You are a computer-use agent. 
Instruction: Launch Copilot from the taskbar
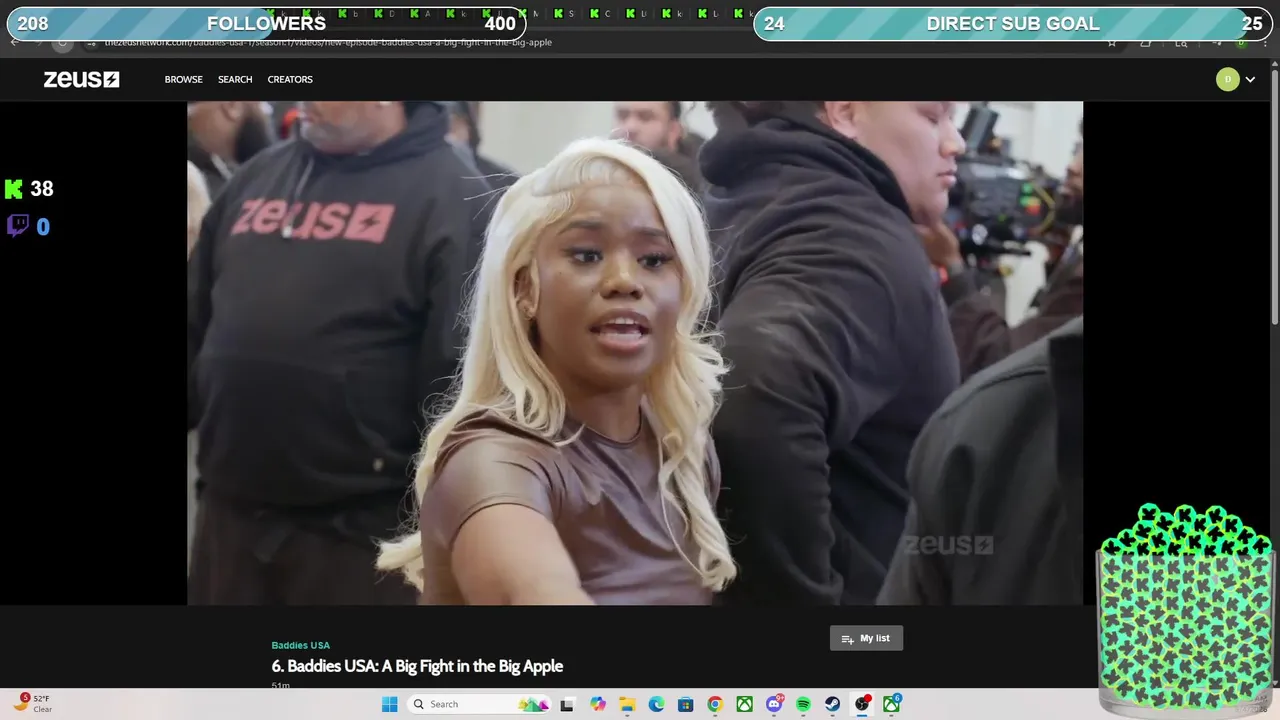coord(598,704)
